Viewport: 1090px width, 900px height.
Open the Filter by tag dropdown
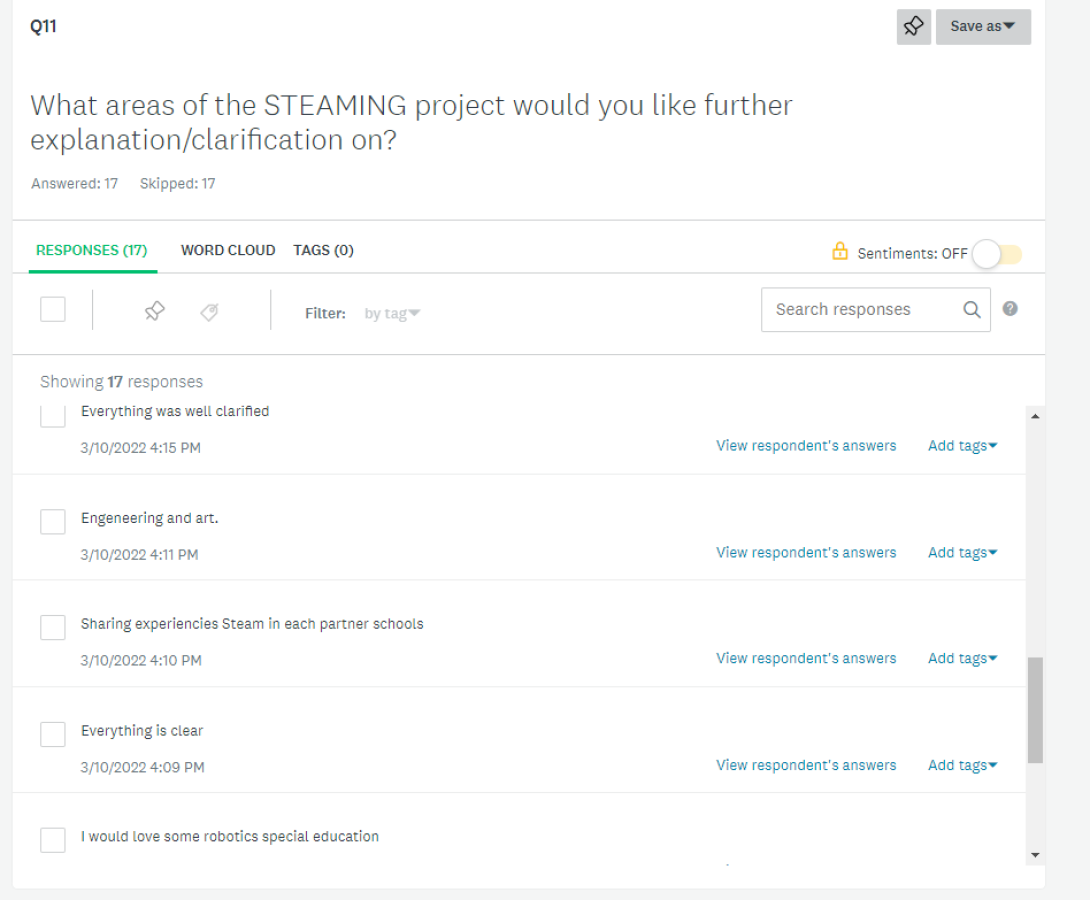pyautogui.click(x=392, y=313)
